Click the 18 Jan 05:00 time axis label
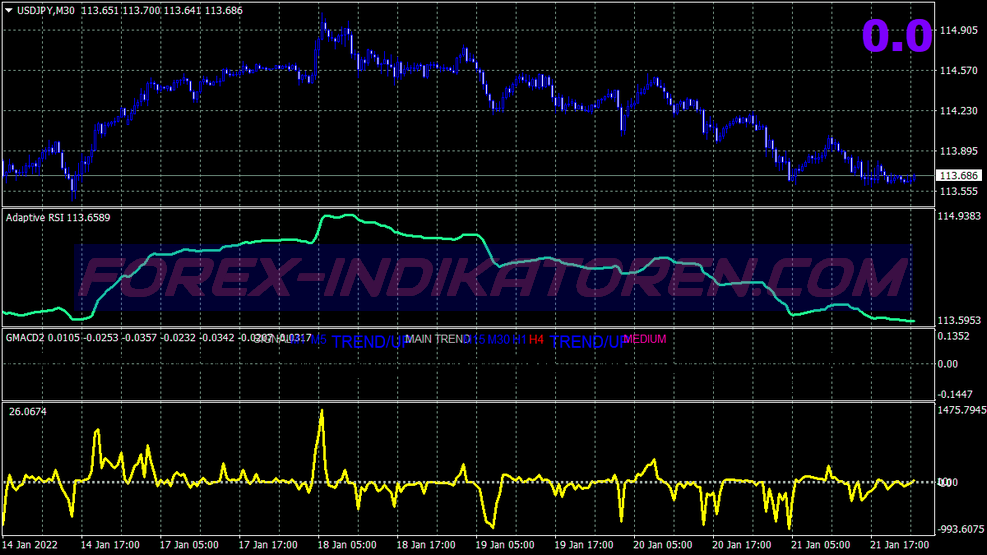This screenshot has width=987, height=555. tap(347, 545)
